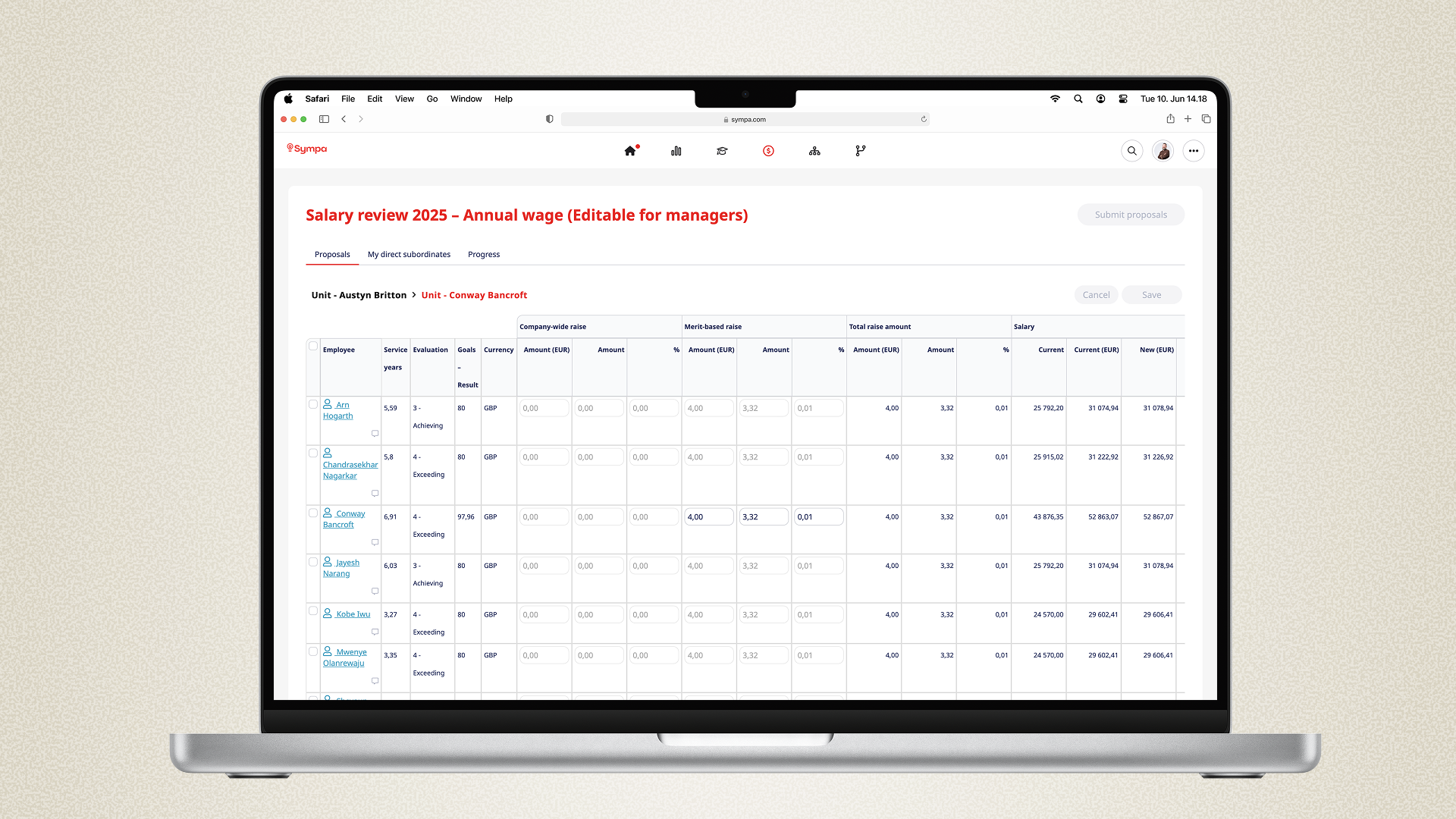1456x819 pixels.
Task: Check the checkbox for Arn Hogarth row
Action: pyautogui.click(x=313, y=404)
